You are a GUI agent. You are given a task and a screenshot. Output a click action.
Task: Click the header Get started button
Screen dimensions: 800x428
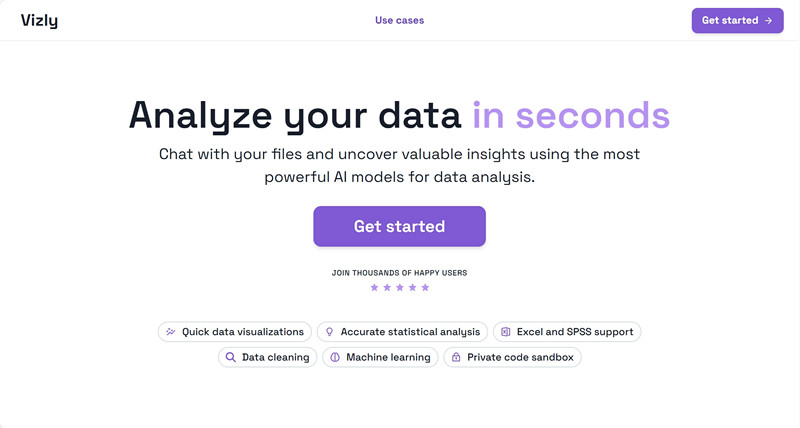(x=737, y=20)
